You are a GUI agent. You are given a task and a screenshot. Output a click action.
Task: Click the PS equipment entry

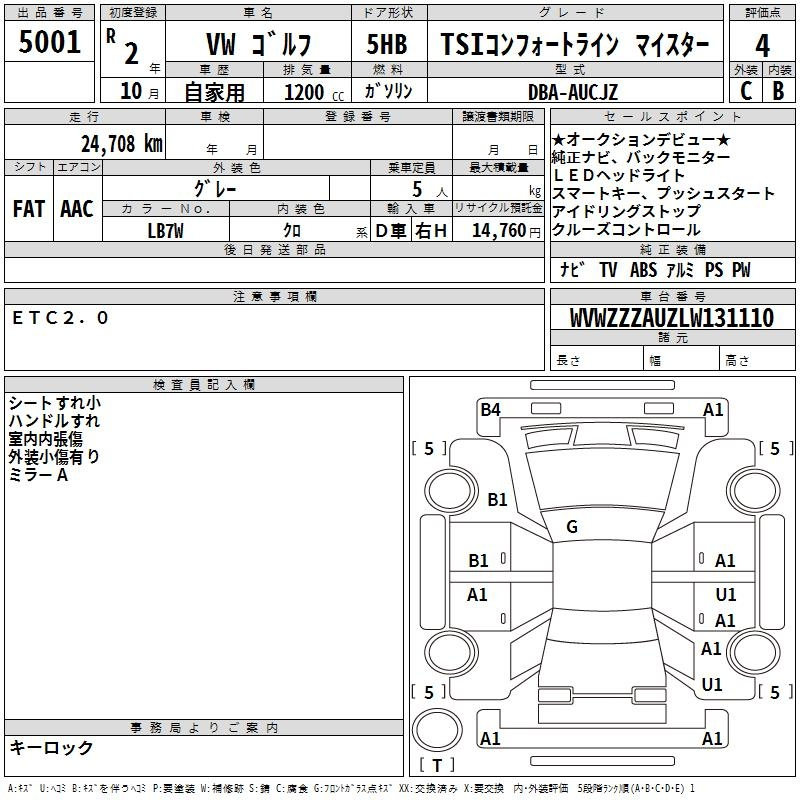click(714, 269)
